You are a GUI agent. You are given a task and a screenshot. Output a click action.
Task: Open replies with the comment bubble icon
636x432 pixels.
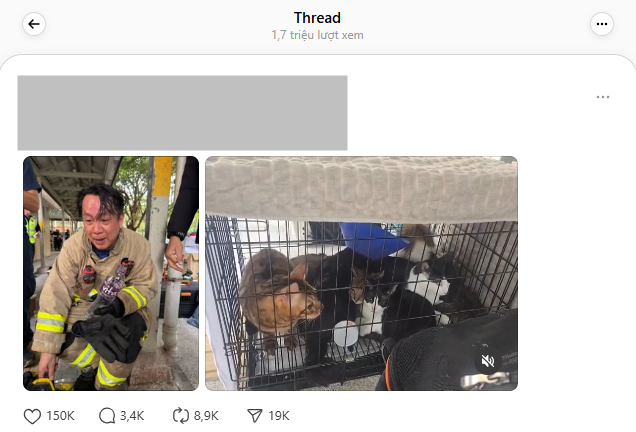[x=107, y=416]
